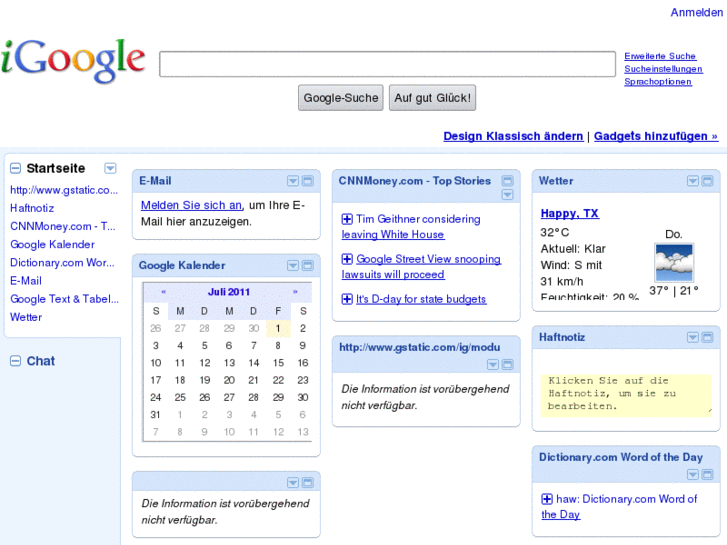The width and height of the screenshot is (727, 545).
Task: Open the Google Kalender gadget menu arrow
Action: pyautogui.click(x=293, y=265)
